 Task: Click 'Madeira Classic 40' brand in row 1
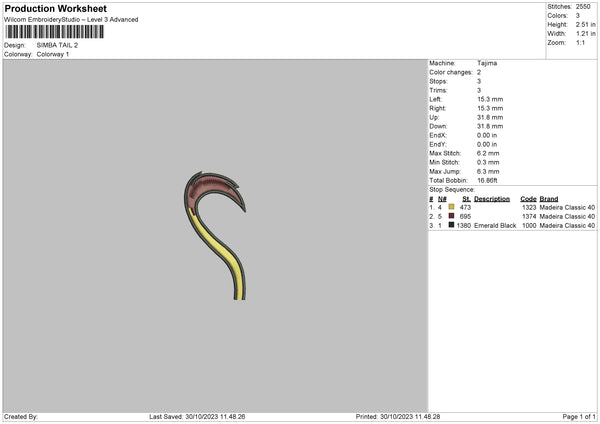point(567,207)
